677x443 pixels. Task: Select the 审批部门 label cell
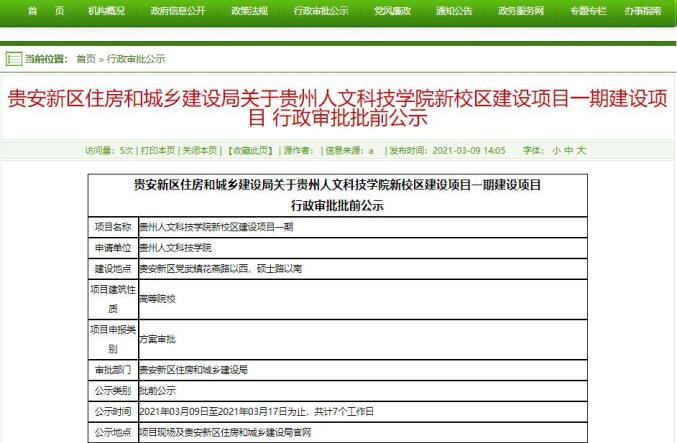(x=113, y=370)
